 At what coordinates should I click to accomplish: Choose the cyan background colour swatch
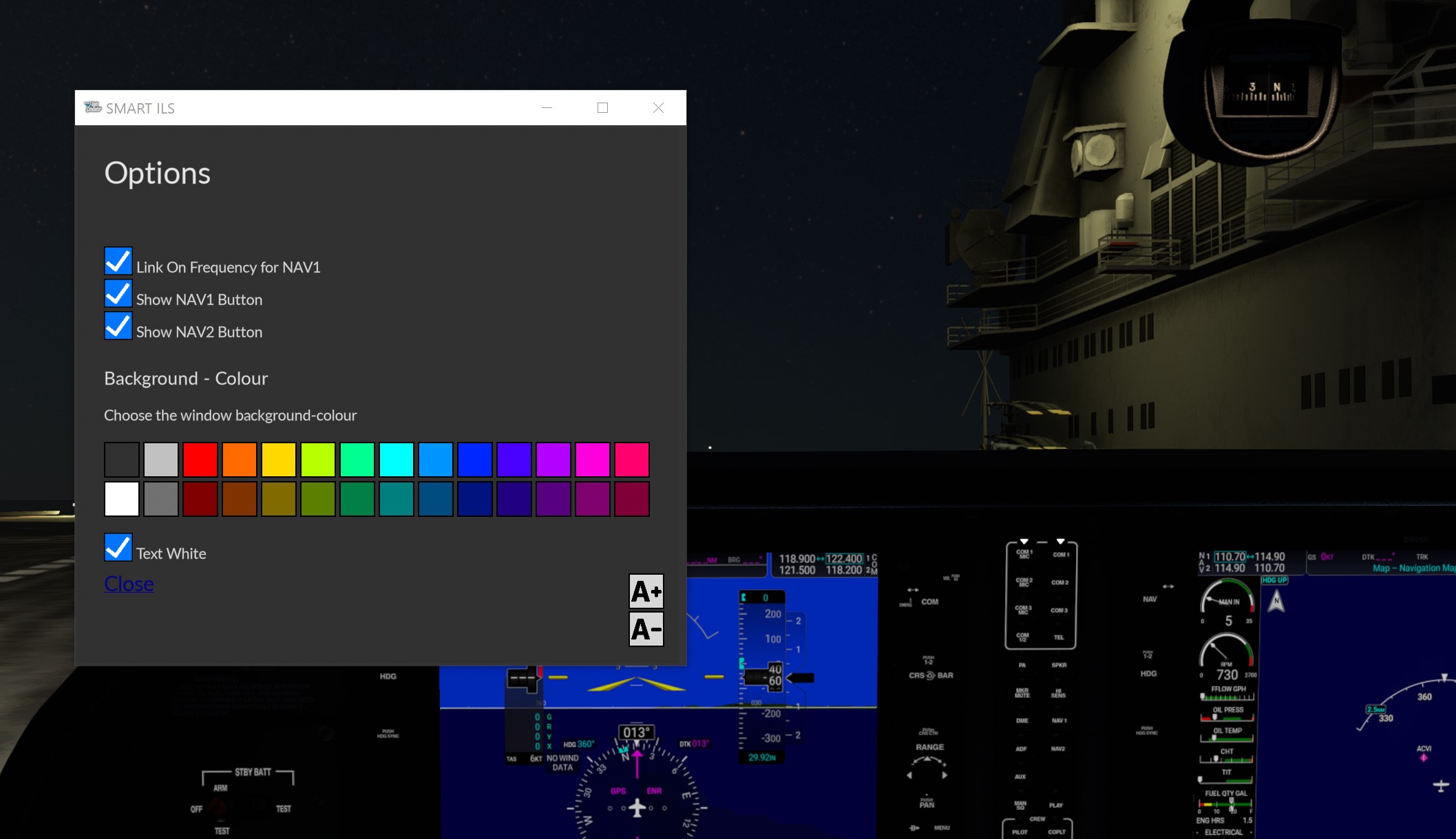[397, 460]
